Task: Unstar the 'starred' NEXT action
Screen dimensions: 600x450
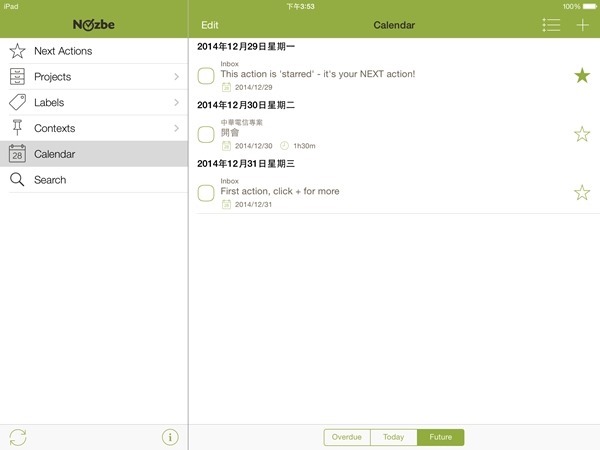Action: pyautogui.click(x=582, y=75)
